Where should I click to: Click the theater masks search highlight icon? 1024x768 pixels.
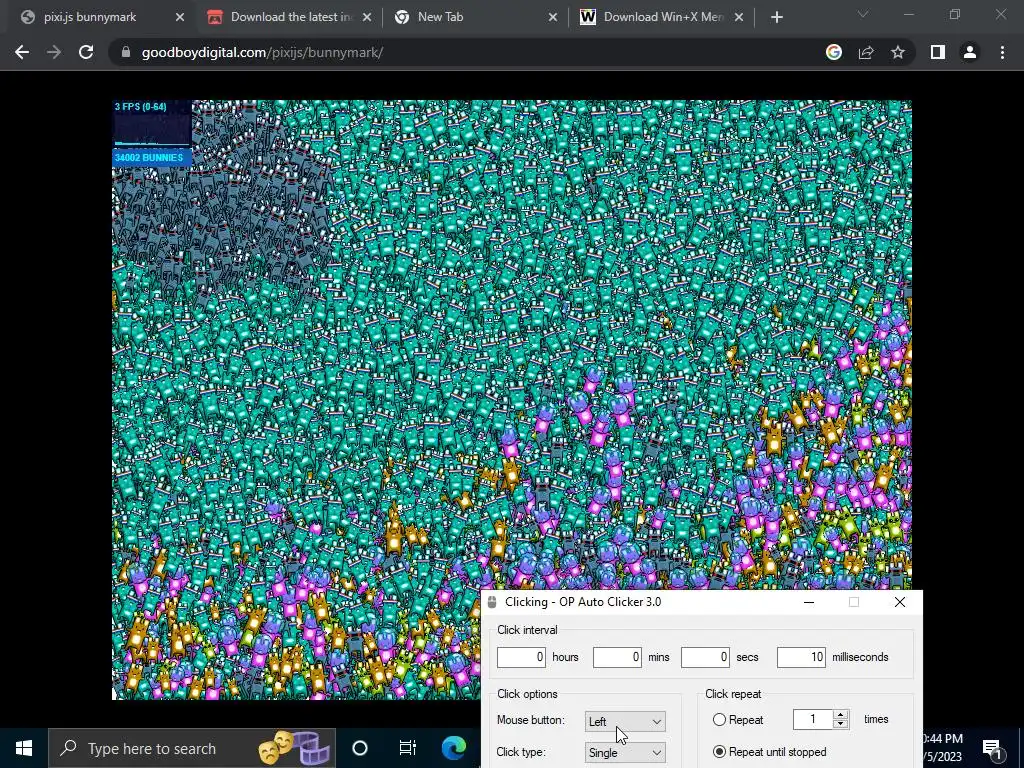point(294,748)
